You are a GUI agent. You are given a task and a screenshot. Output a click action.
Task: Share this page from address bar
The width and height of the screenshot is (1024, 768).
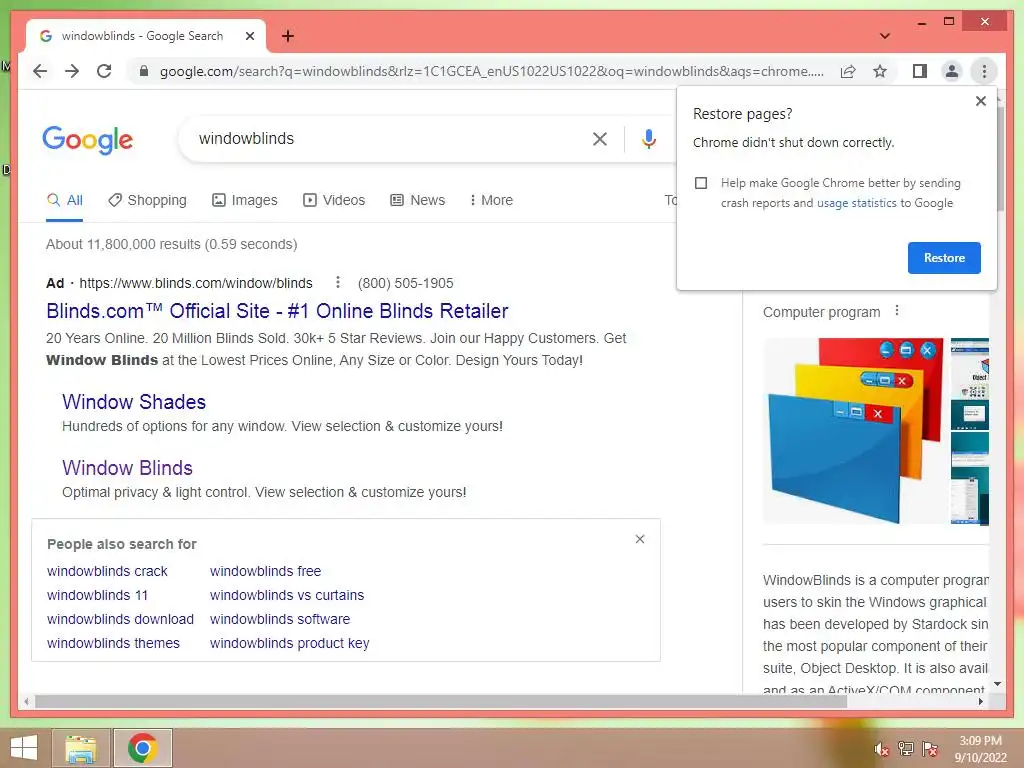[848, 71]
